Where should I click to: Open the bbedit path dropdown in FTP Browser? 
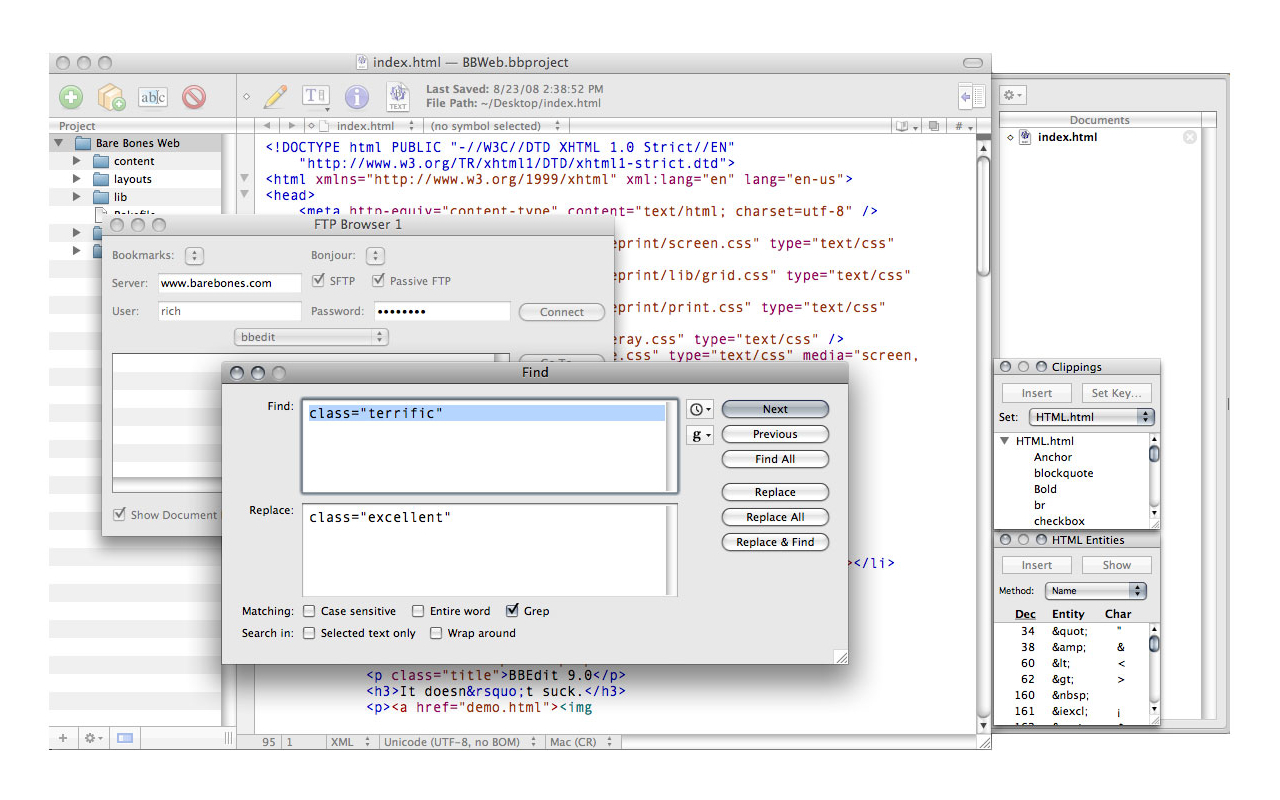pos(311,337)
